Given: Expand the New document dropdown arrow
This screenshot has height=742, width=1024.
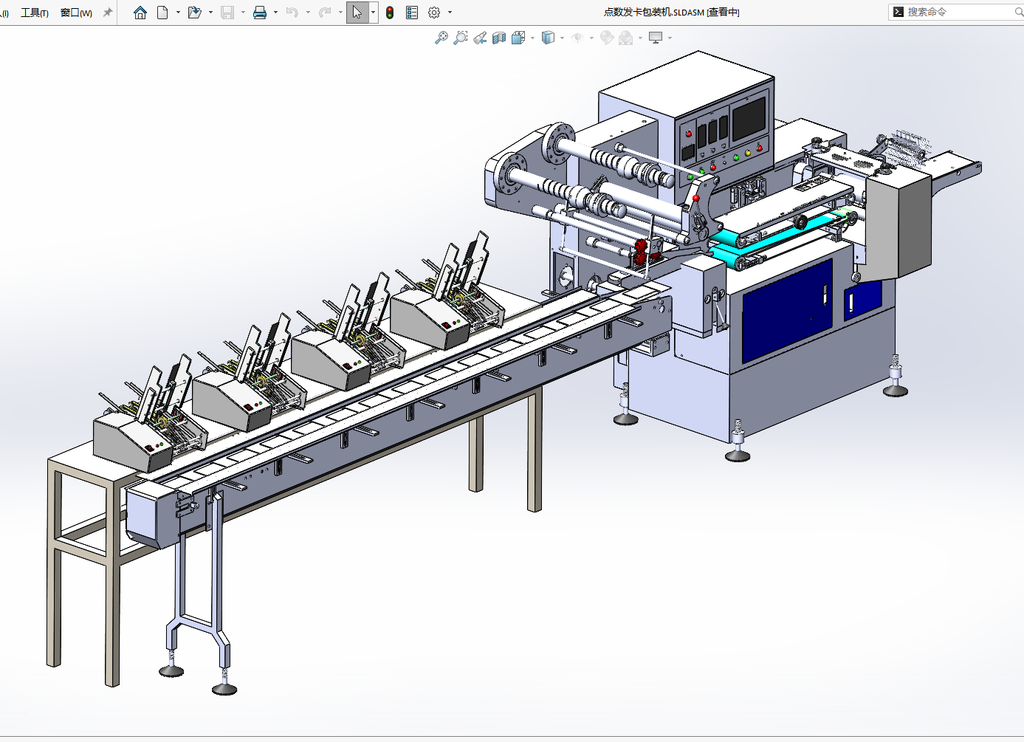Looking at the screenshot, I should 178,12.
